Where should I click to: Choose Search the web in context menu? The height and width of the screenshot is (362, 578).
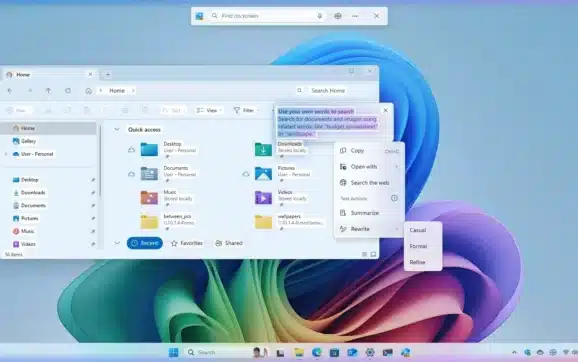tap(369, 182)
